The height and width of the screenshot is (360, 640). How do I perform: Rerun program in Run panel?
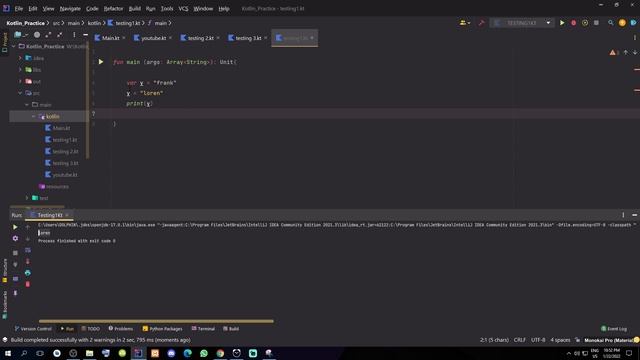(15, 227)
